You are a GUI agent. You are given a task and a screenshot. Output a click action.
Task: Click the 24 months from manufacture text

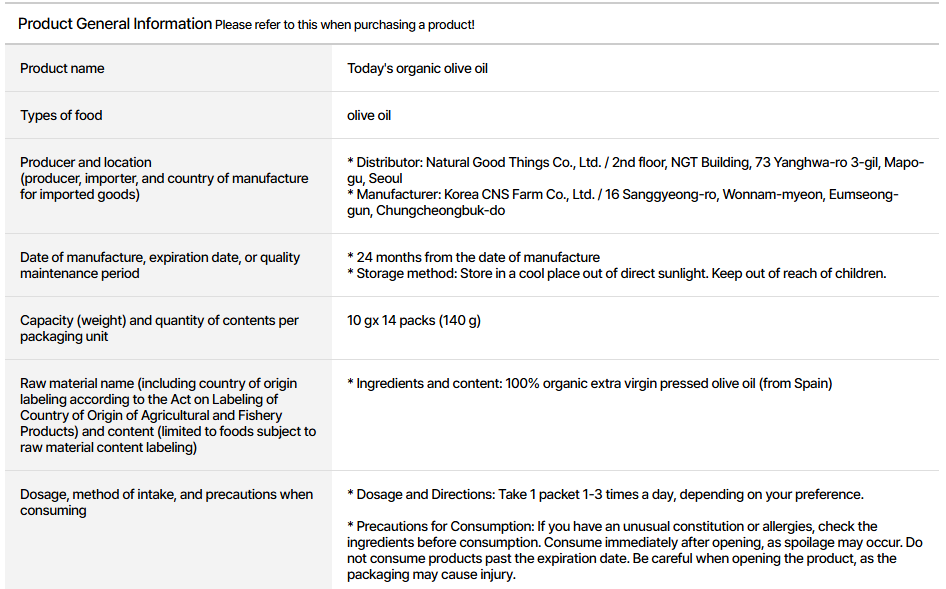(x=473, y=258)
